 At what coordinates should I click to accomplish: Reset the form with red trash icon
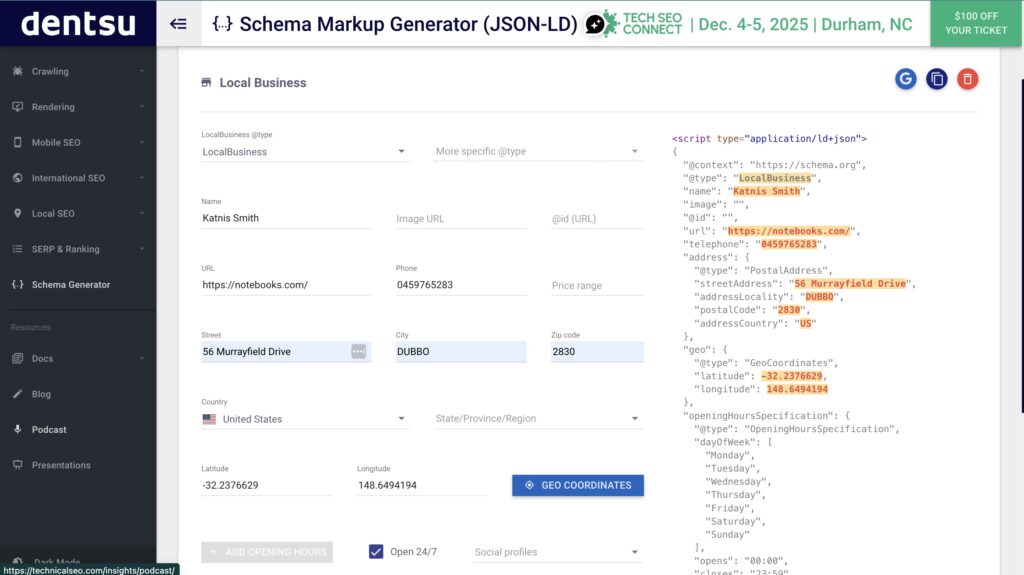tap(967, 79)
